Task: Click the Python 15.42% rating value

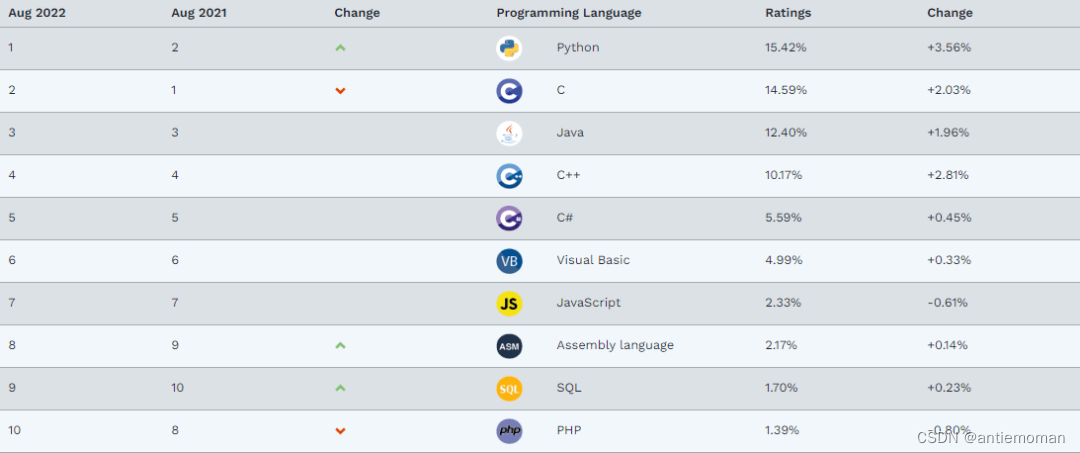Action: click(786, 48)
